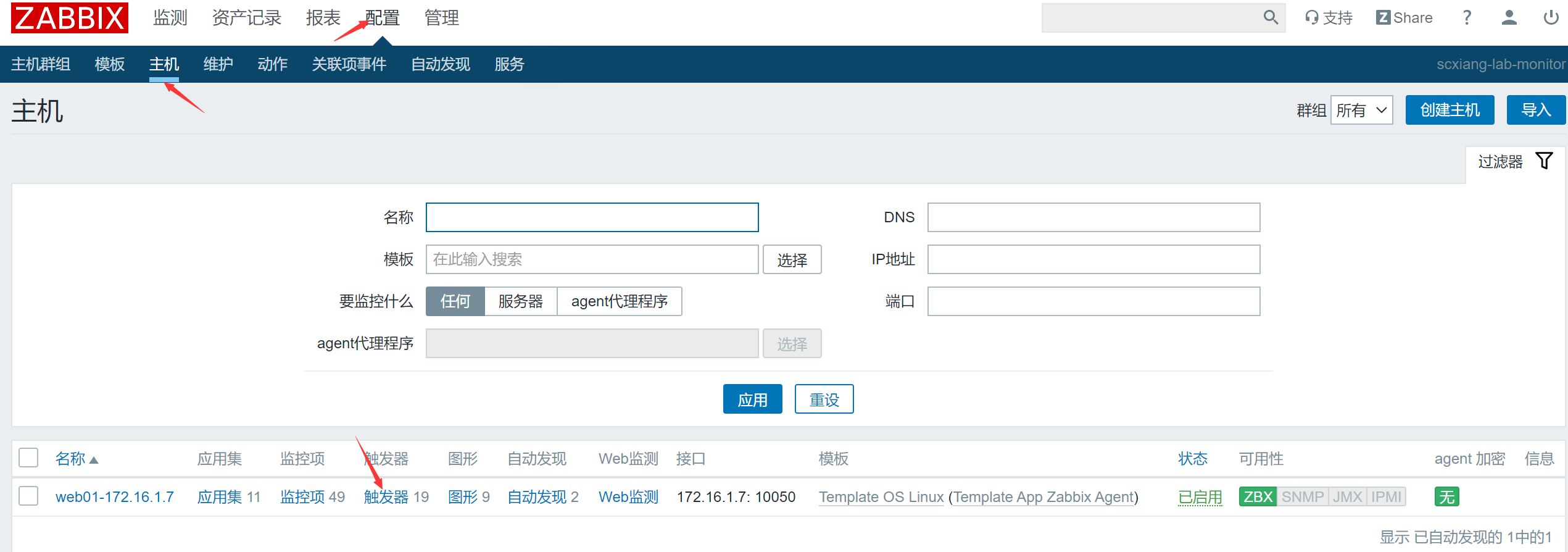Screen dimensions: 1568x552
Task: Click the SNMP availability badge
Action: pos(1302,496)
